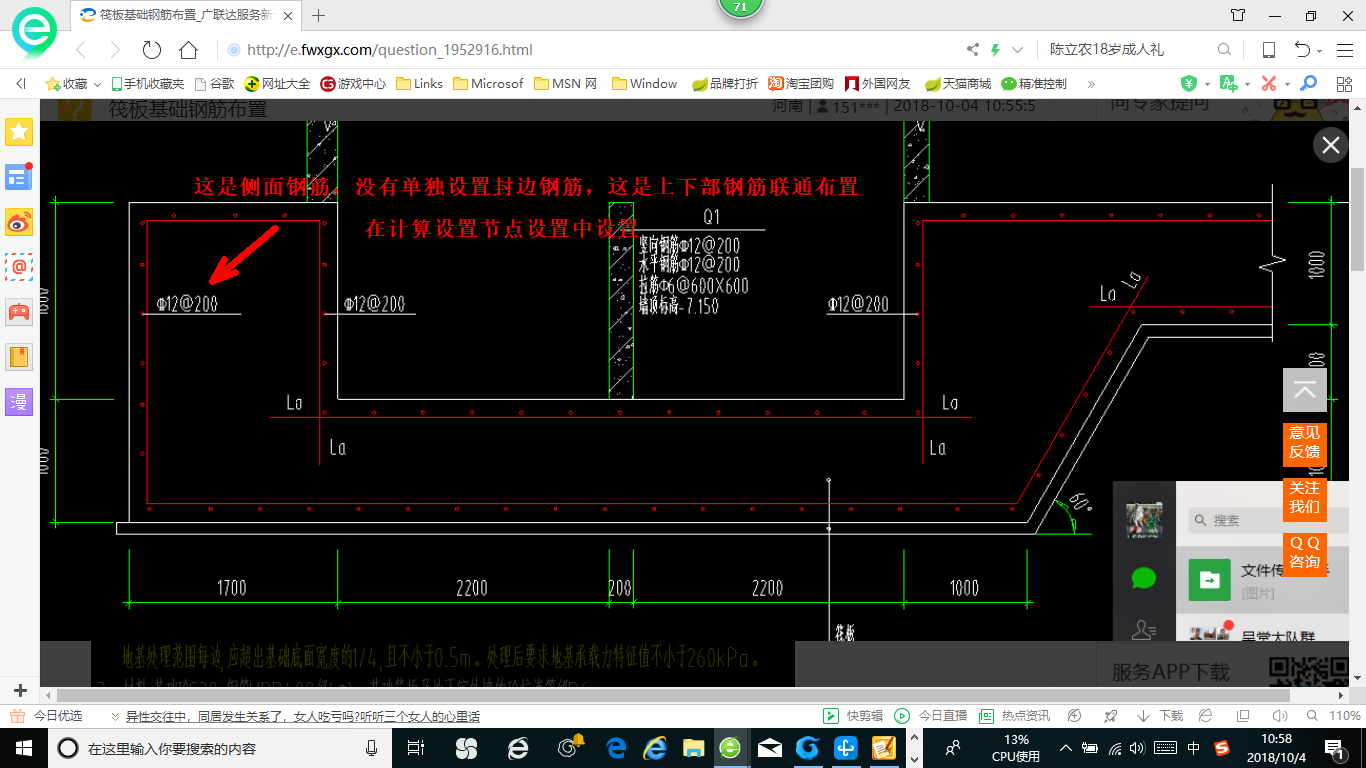Click the browser back arrow
Image resolution: width=1366 pixels, height=768 pixels.
point(81,50)
